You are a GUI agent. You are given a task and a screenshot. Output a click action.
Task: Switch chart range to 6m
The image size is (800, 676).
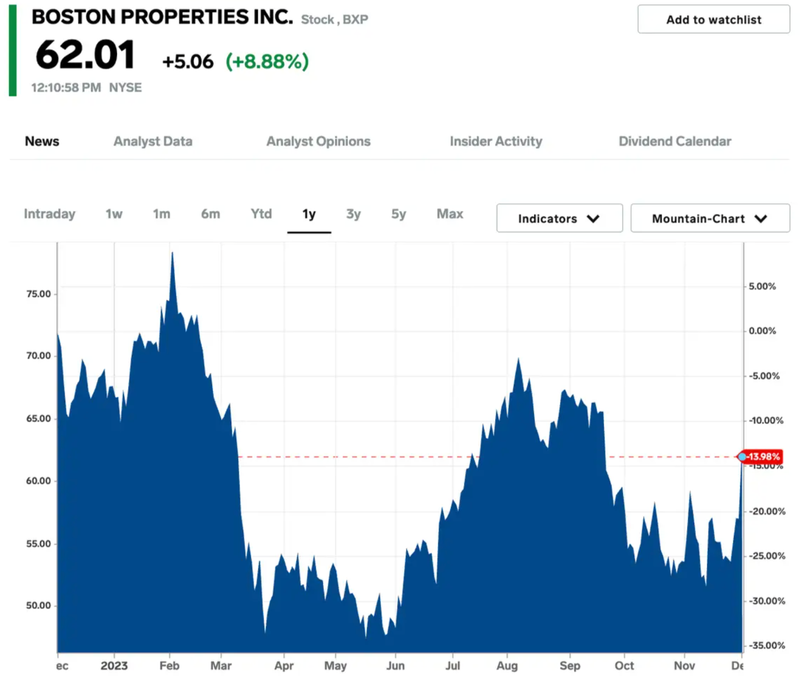210,214
